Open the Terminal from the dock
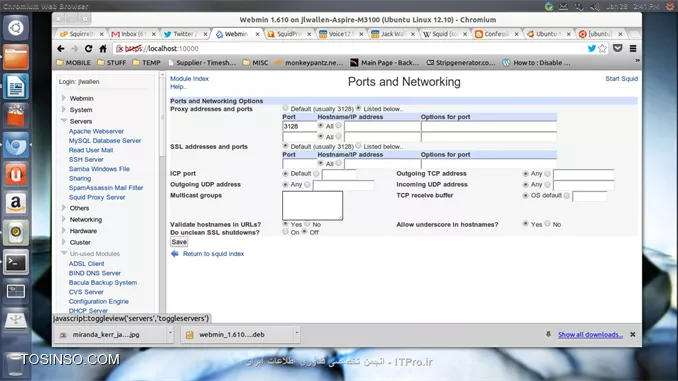This screenshot has width=678, height=381. (x=16, y=262)
